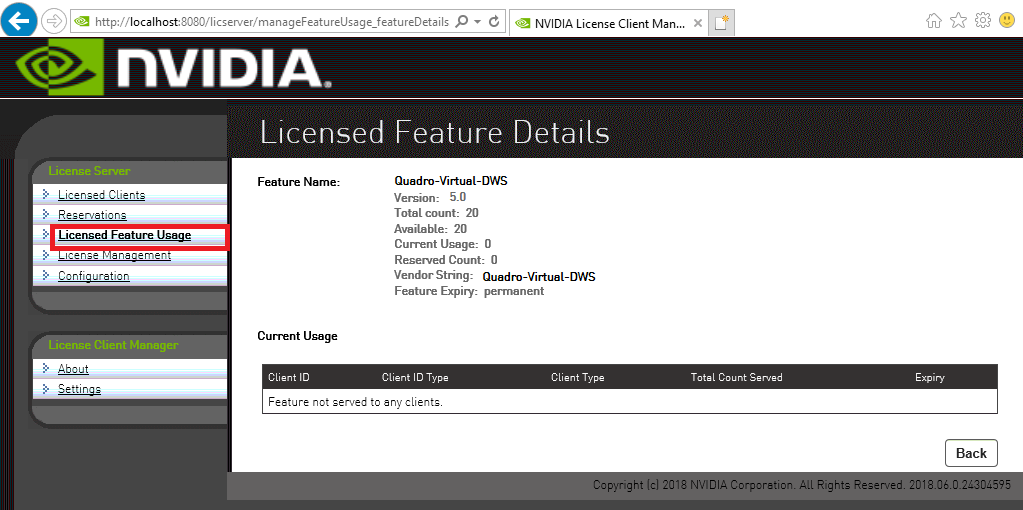Open a new tab with the new tab button
Screen dimensions: 1023x510
coord(721,22)
